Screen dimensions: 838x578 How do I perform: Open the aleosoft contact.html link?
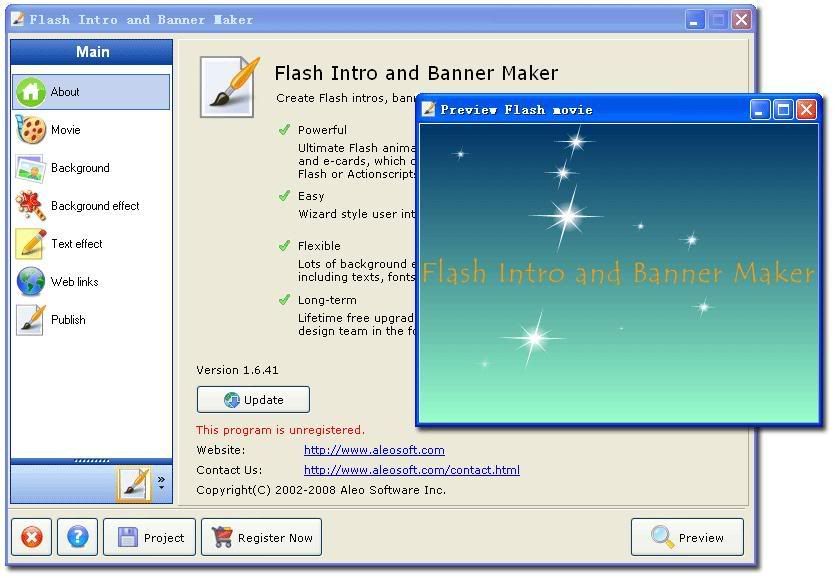411,470
